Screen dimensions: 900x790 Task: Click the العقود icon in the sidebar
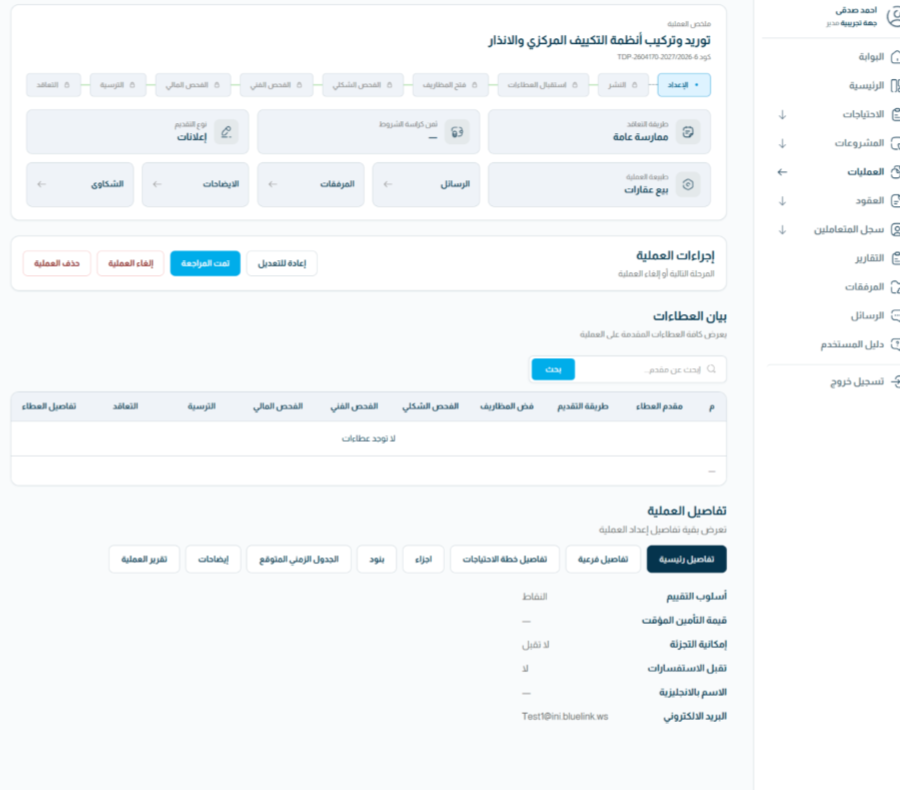tap(895, 200)
